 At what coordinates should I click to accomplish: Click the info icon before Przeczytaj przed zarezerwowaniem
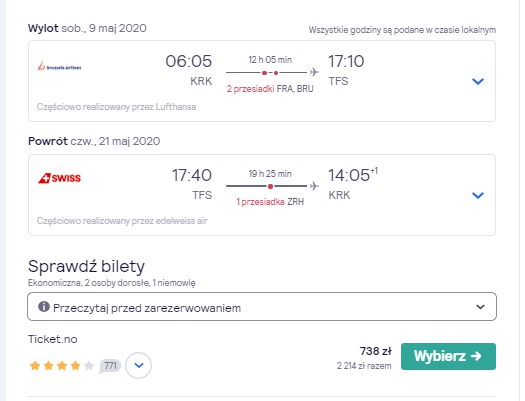pyautogui.click(x=44, y=306)
